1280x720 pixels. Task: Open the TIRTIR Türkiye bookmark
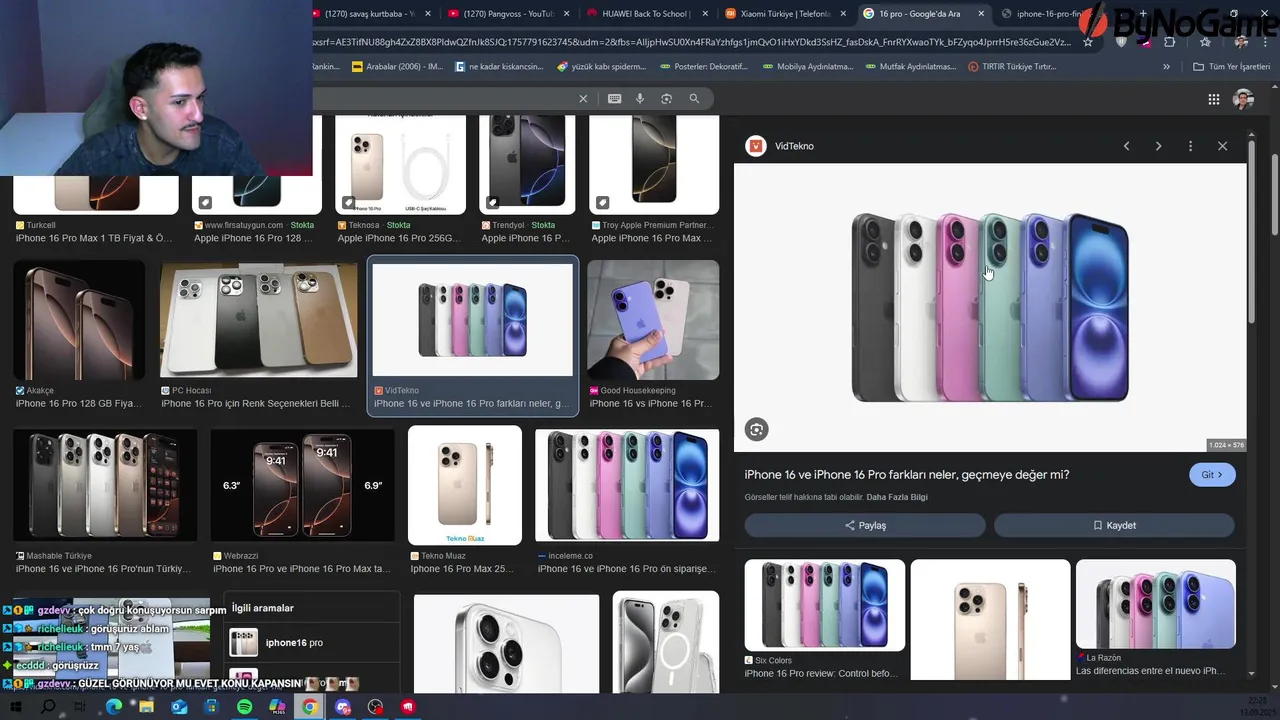(x=1012, y=67)
